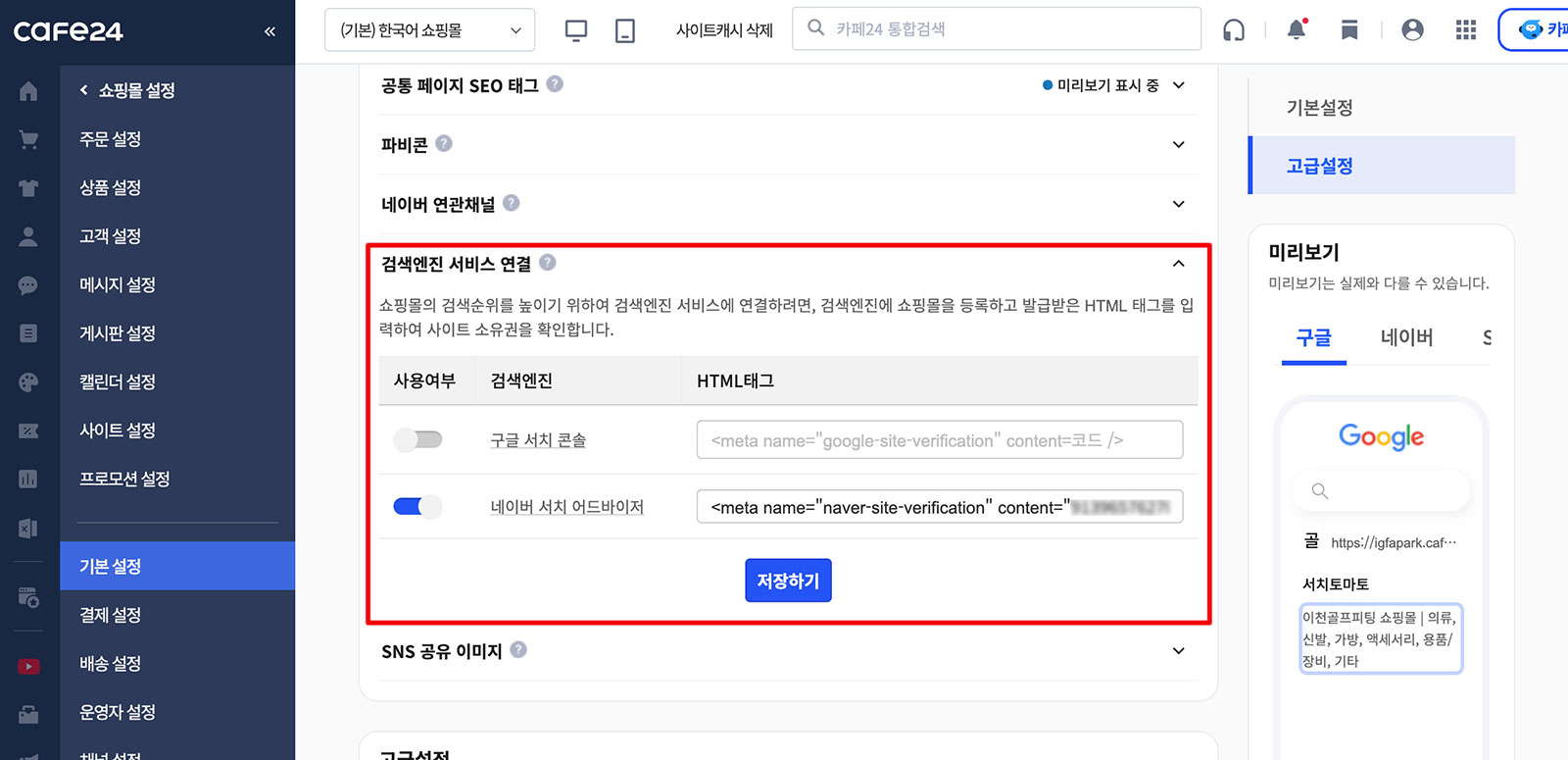
Task: Open 배송 설정 menu item
Action: pyautogui.click(x=111, y=664)
